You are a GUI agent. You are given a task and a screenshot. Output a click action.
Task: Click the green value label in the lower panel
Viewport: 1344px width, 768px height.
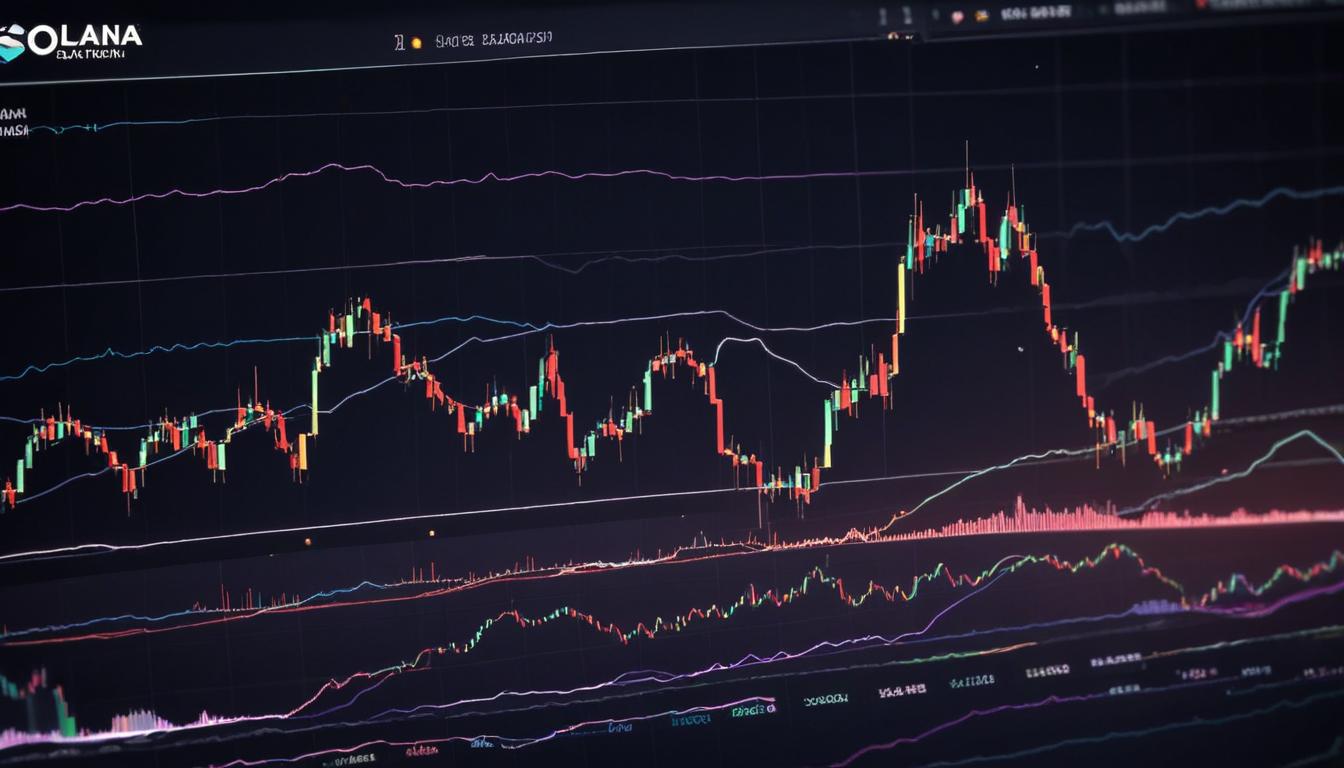tap(751, 710)
